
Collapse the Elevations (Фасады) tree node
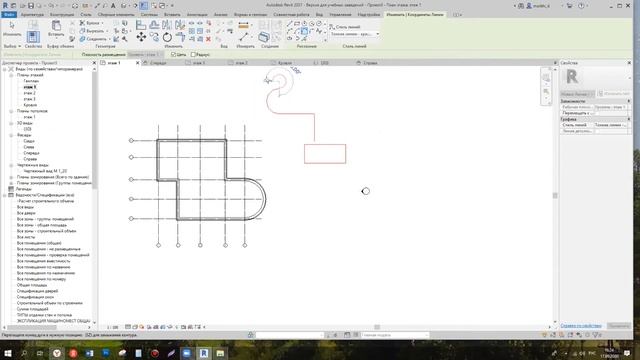(11, 135)
